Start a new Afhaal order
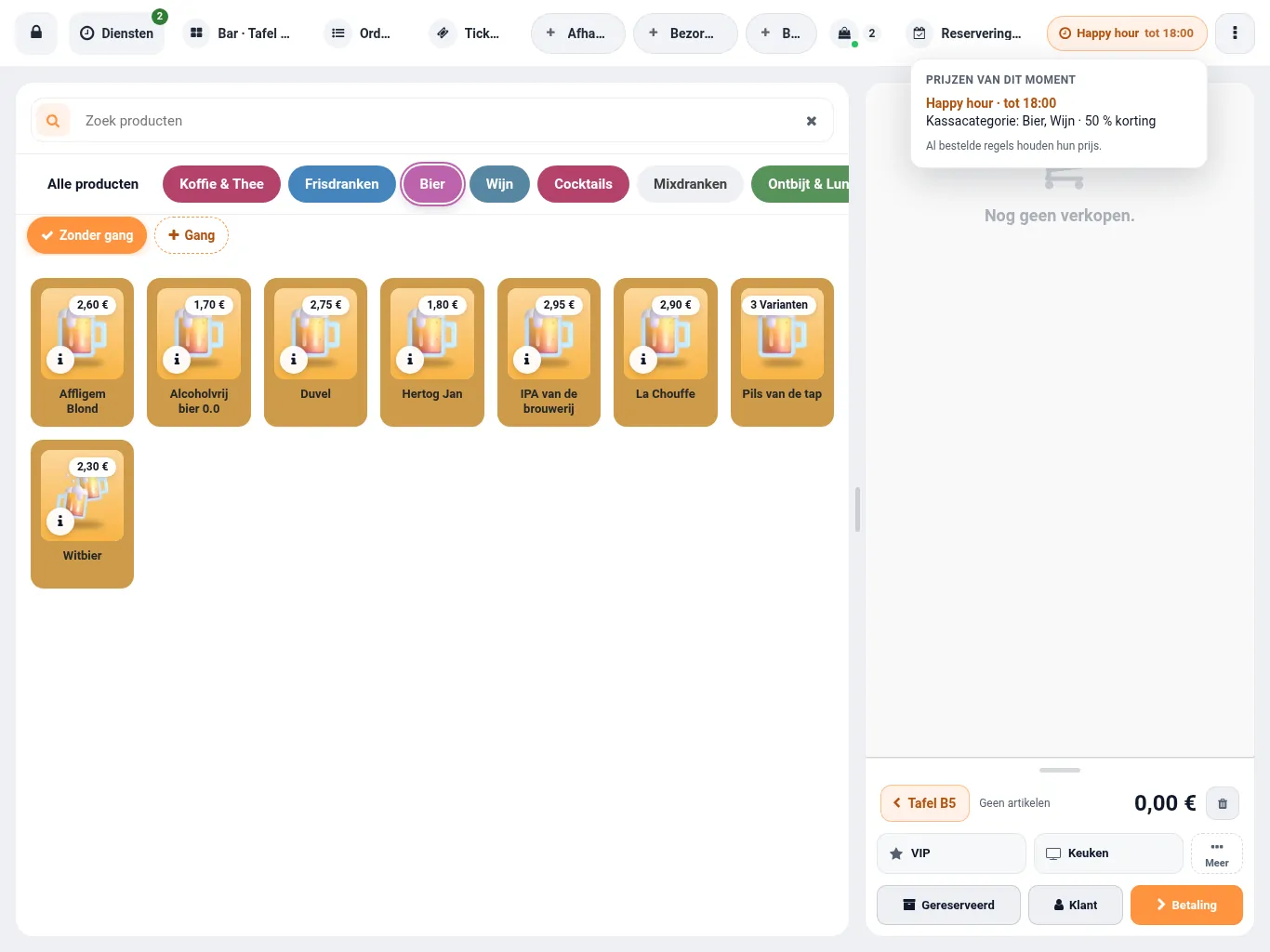 (x=578, y=33)
